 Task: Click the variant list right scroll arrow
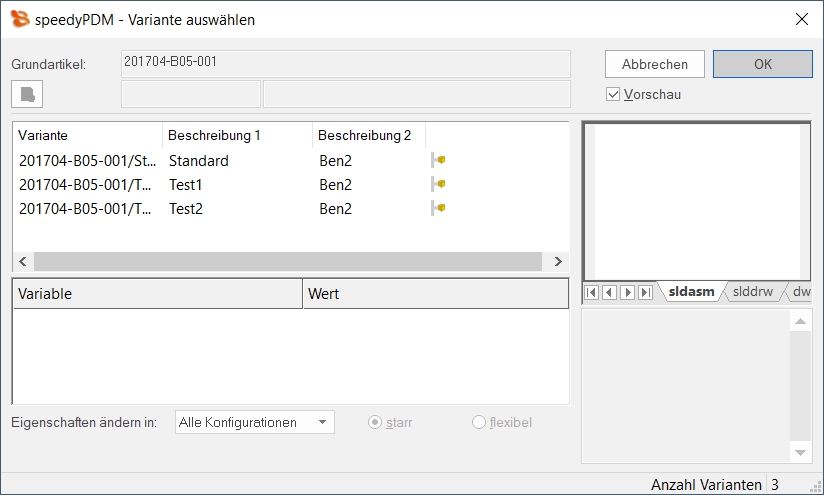coord(558,261)
